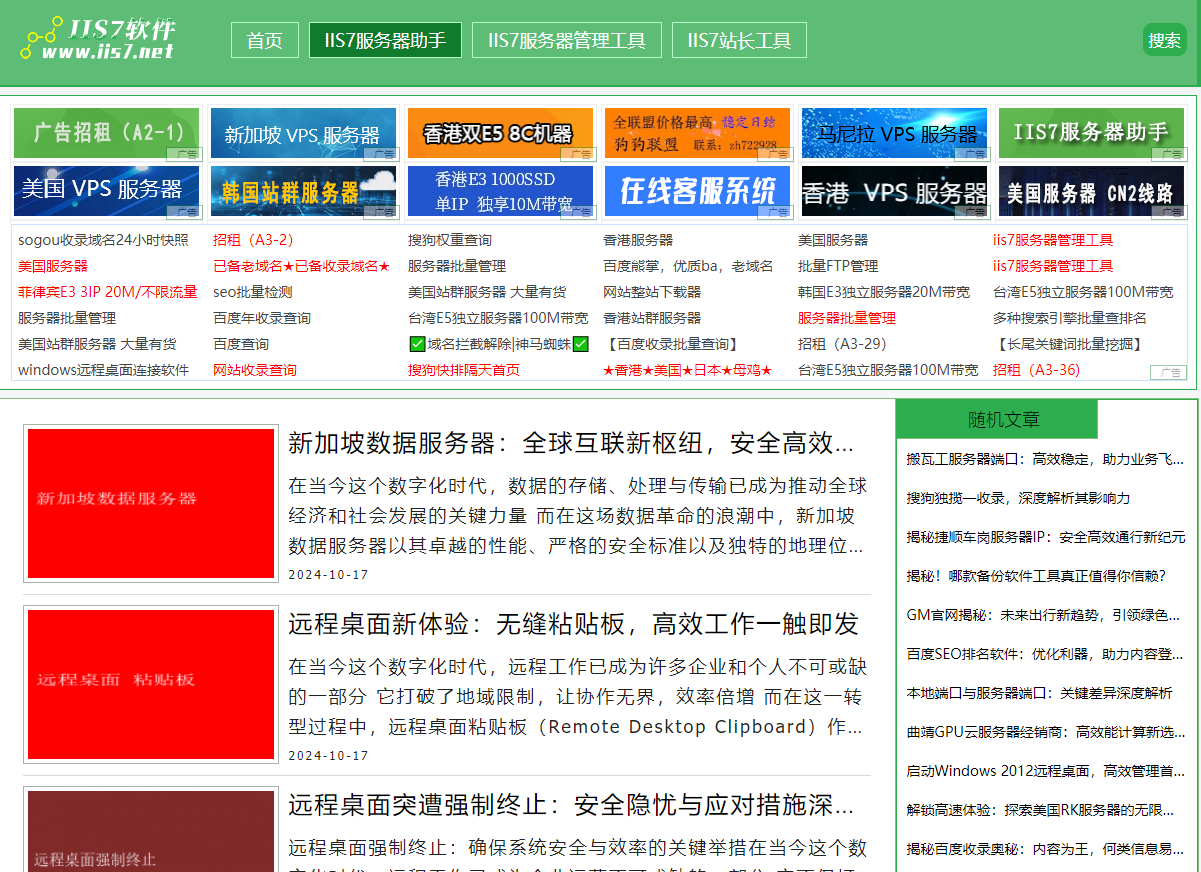Open sidebar article 揭秘捷顺车岗服务器IP
This screenshot has height=872, width=1201.
point(1046,537)
